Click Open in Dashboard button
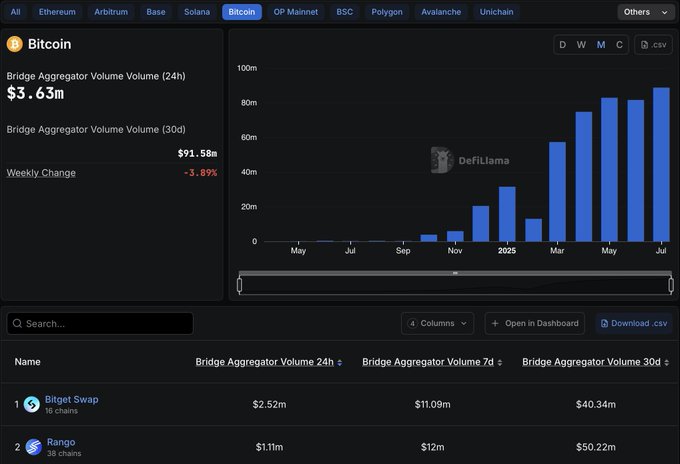This screenshot has height=464, width=680. point(535,323)
